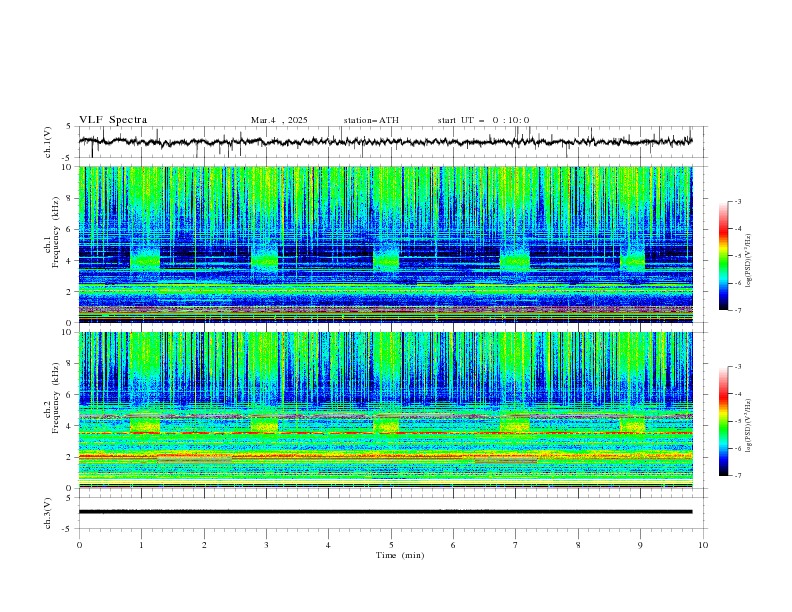The image size is (792, 612).
Task: Click the "VLF Spectra" plot title
Action: (113, 120)
